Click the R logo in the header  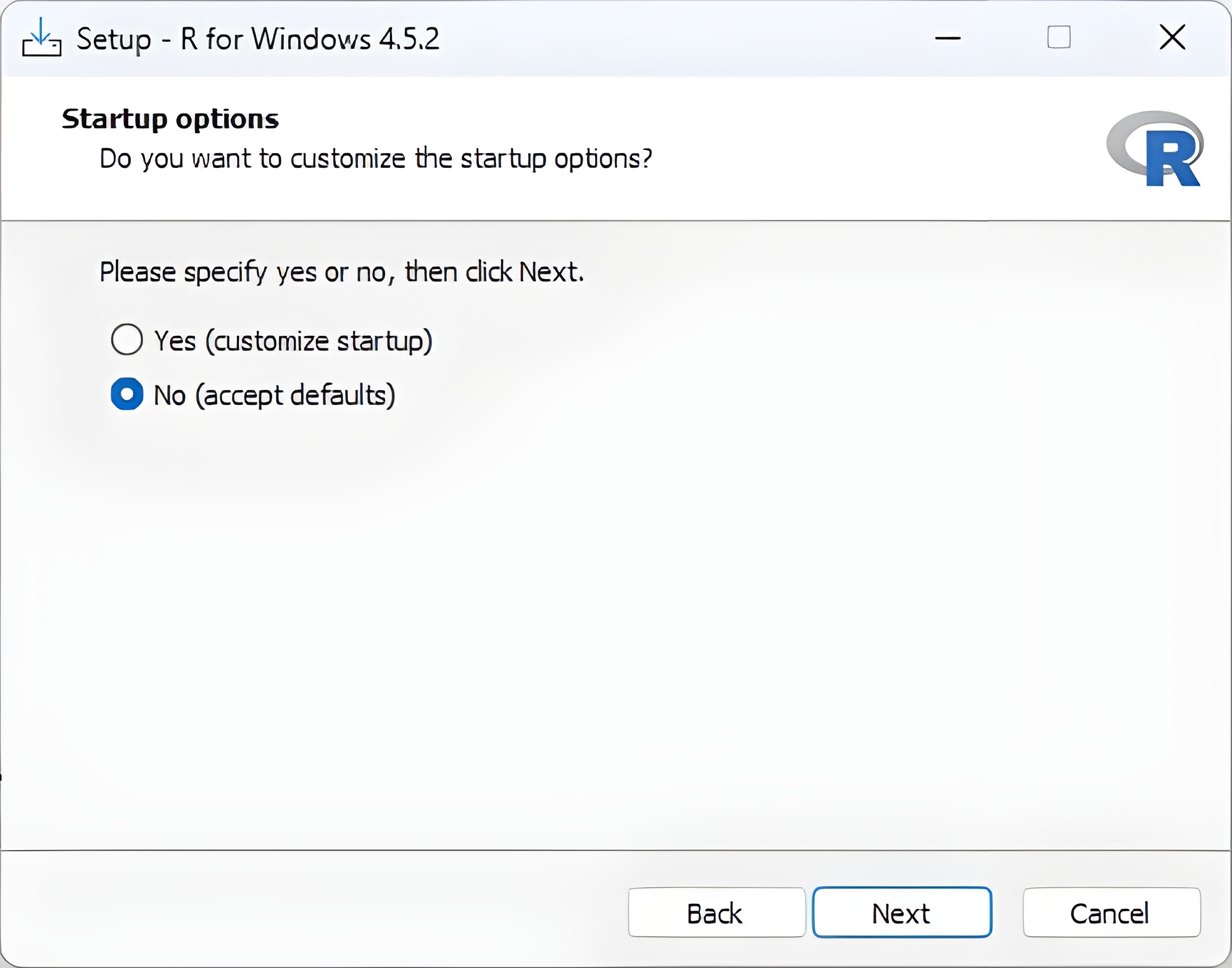[x=1155, y=149]
